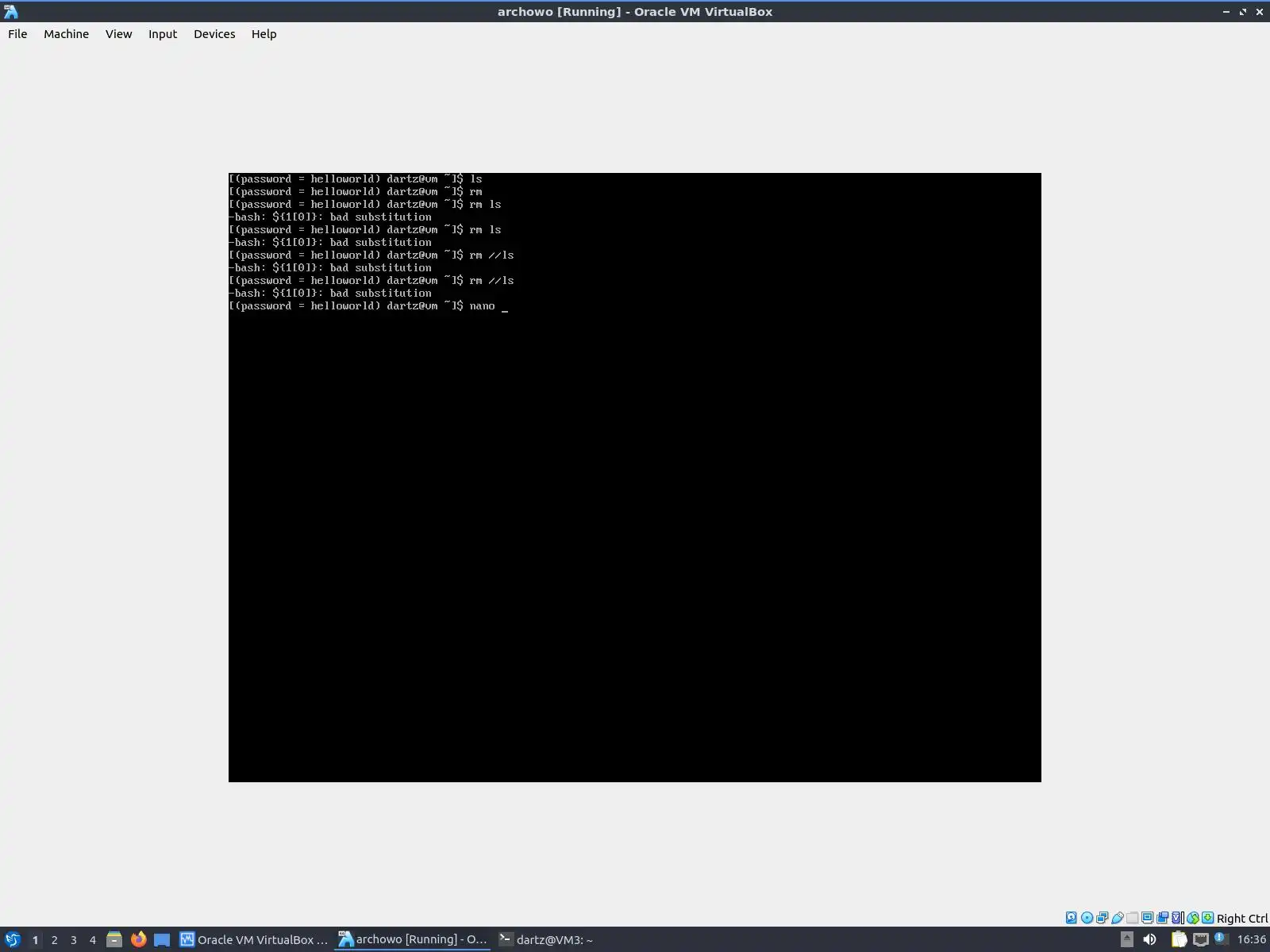Launch the file manager from the panel
Screen dimensions: 1270x952
click(x=114, y=940)
